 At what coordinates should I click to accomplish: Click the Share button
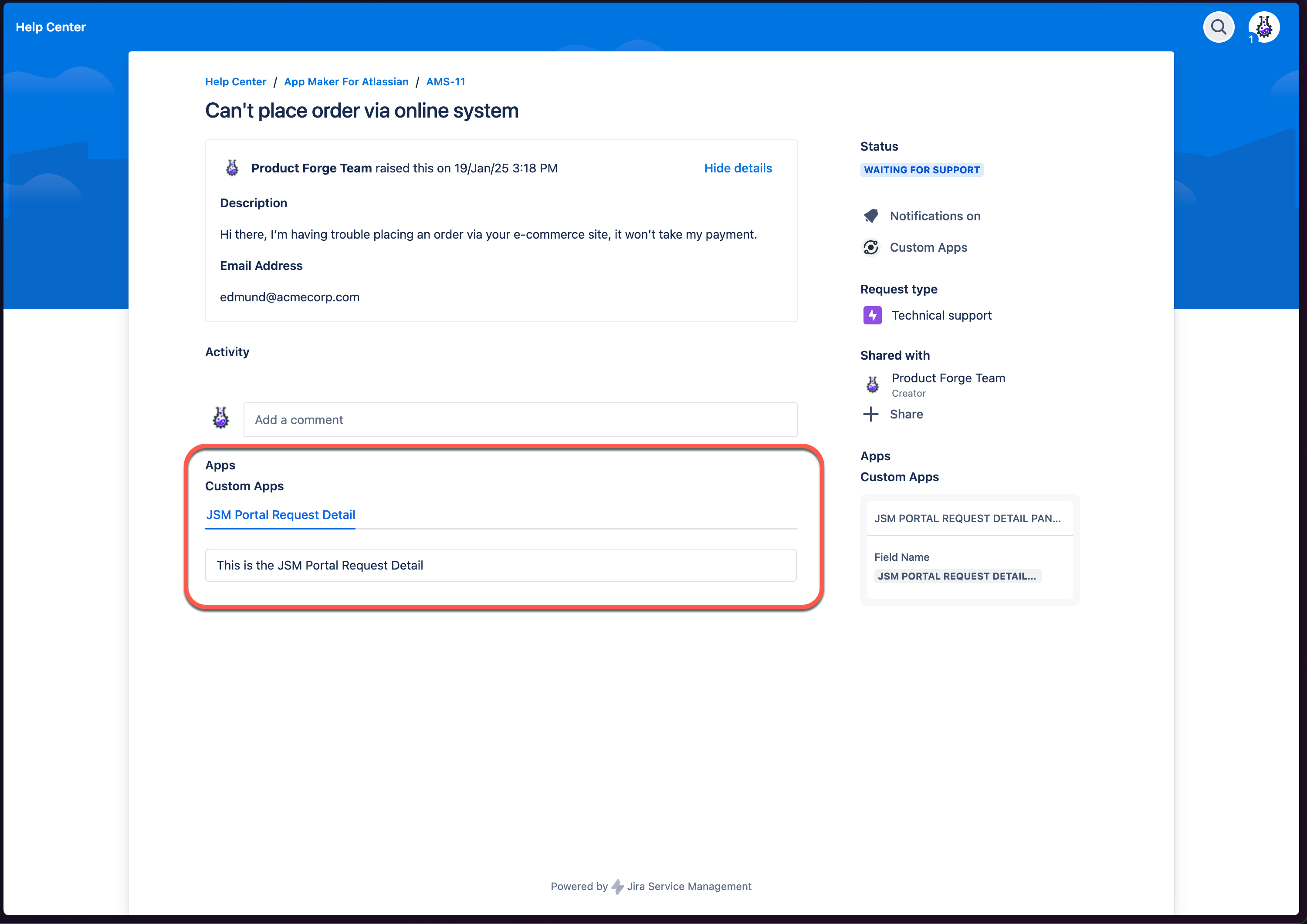(x=906, y=414)
